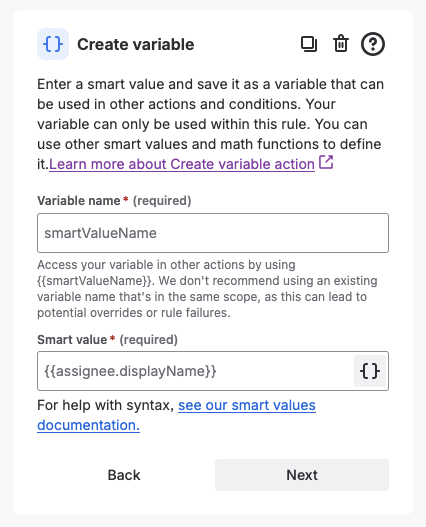Image resolution: width=426 pixels, height=527 pixels.
Task: Delete the action with trash icon
Action: [341, 44]
